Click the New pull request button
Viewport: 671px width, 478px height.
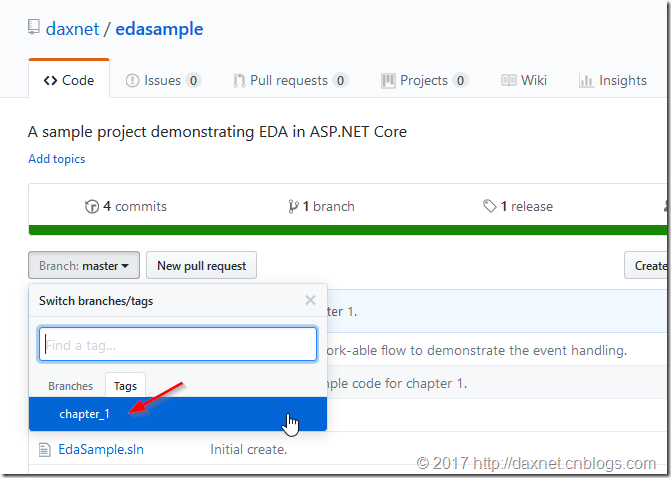202,265
